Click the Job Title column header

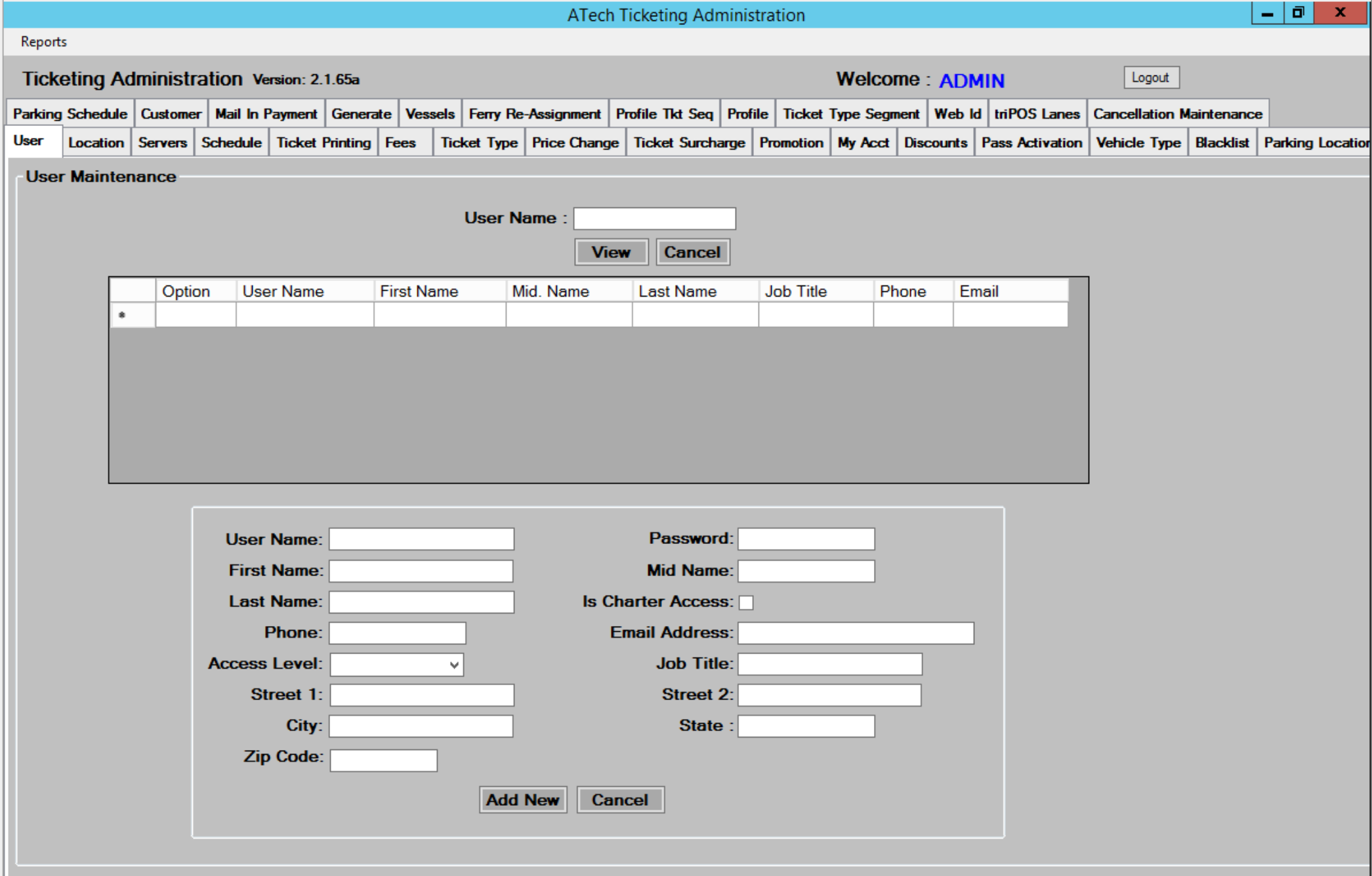click(816, 291)
